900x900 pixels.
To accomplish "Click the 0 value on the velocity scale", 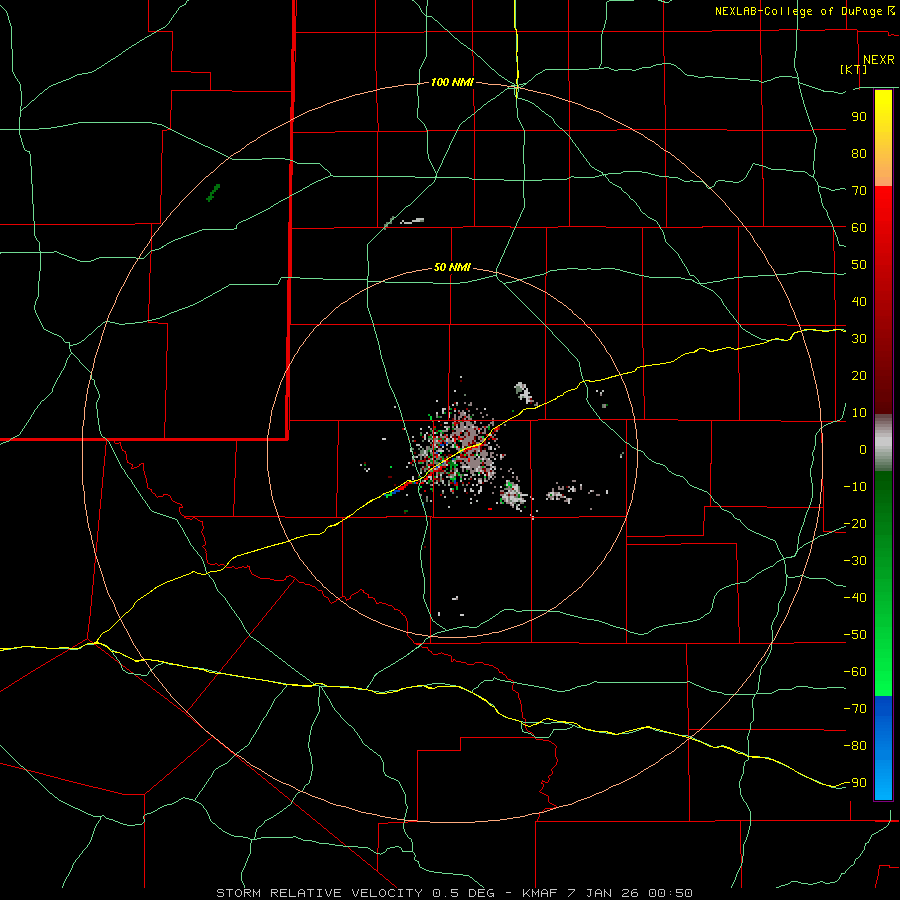I will pyautogui.click(x=863, y=450).
